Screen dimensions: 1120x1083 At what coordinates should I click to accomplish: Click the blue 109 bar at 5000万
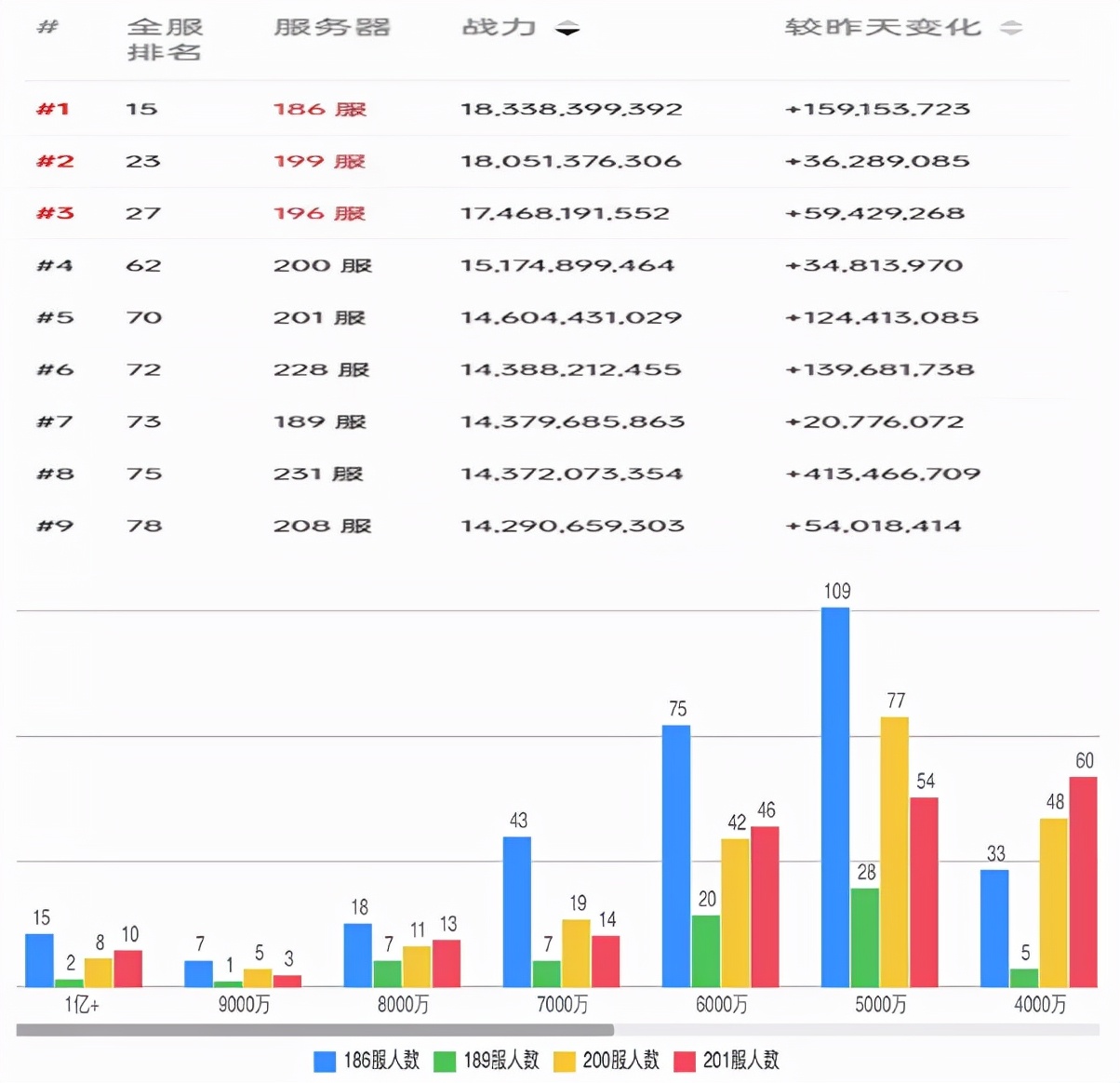coord(835,796)
